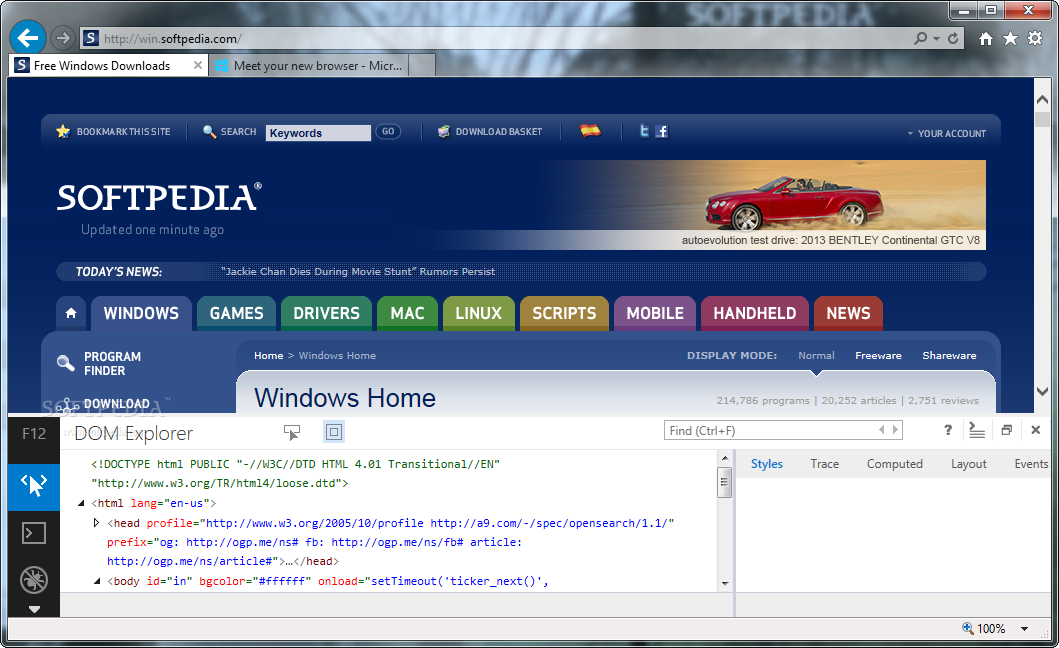Screen dimensions: 1059x648
Task: Go to previous find result arrow
Action: coord(881,430)
